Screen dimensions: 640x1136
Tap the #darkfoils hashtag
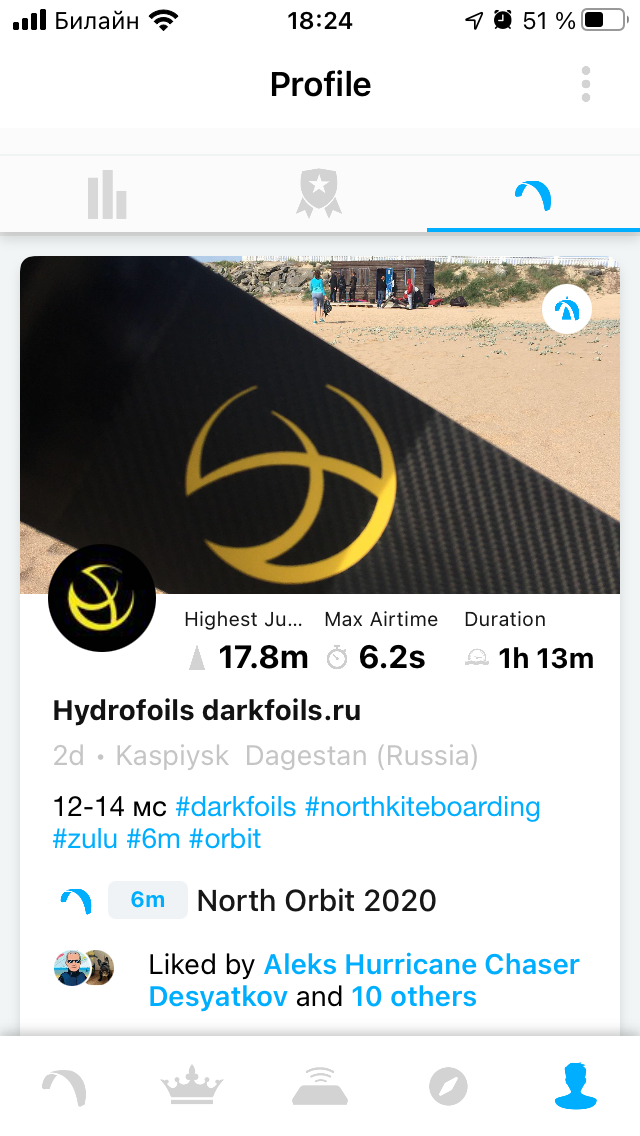pos(236,806)
